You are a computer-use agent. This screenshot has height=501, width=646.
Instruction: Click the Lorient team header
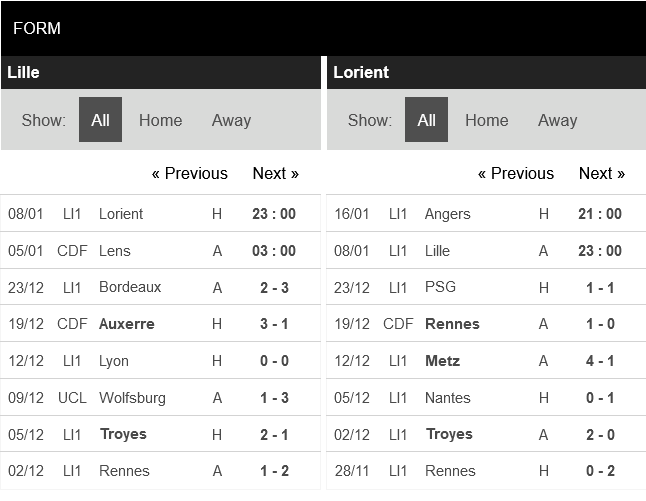361,72
